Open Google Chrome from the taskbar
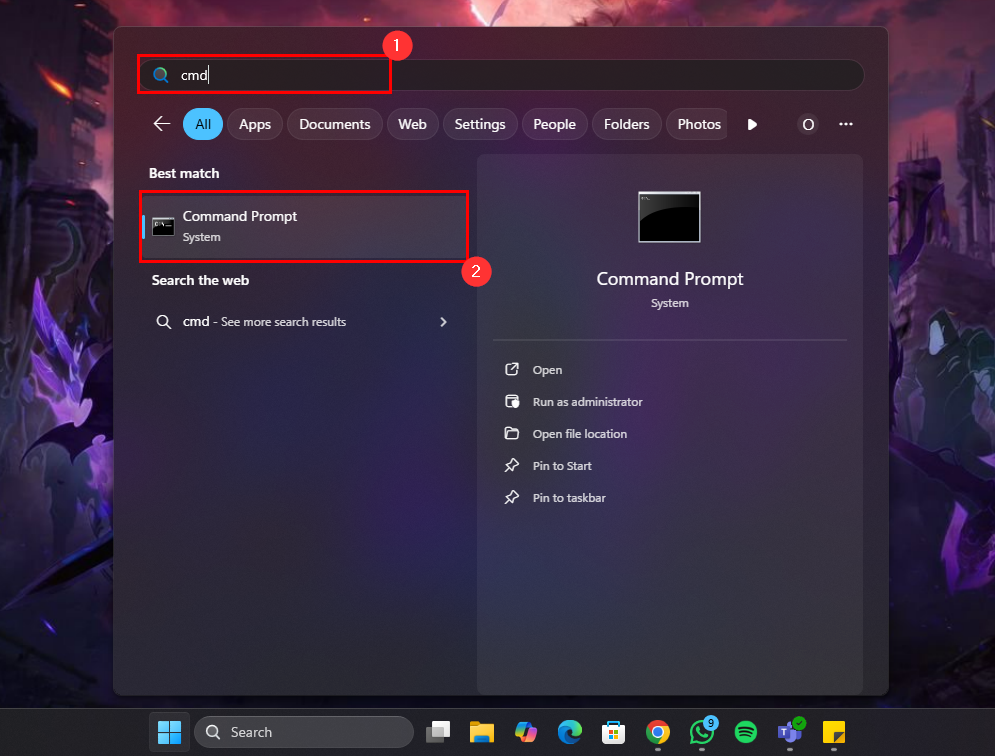This screenshot has height=756, width=995. coord(657,732)
